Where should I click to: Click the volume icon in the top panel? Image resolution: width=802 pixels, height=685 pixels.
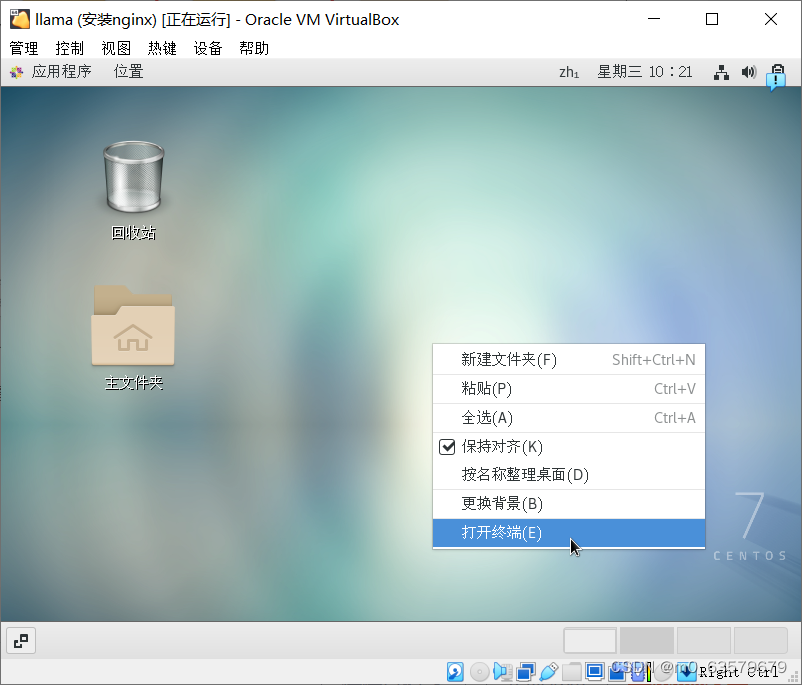click(749, 72)
